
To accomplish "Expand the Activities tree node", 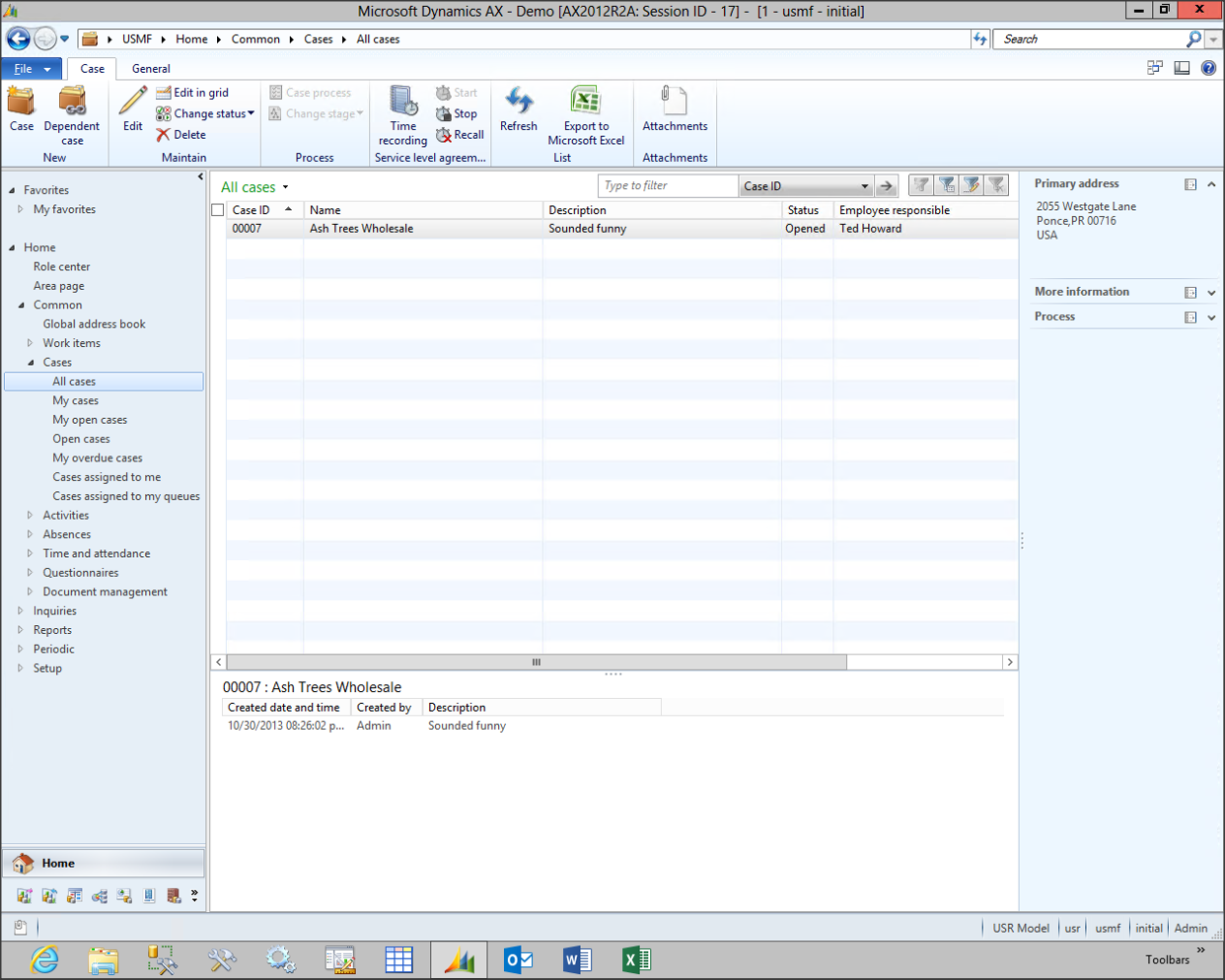I will (31, 516).
